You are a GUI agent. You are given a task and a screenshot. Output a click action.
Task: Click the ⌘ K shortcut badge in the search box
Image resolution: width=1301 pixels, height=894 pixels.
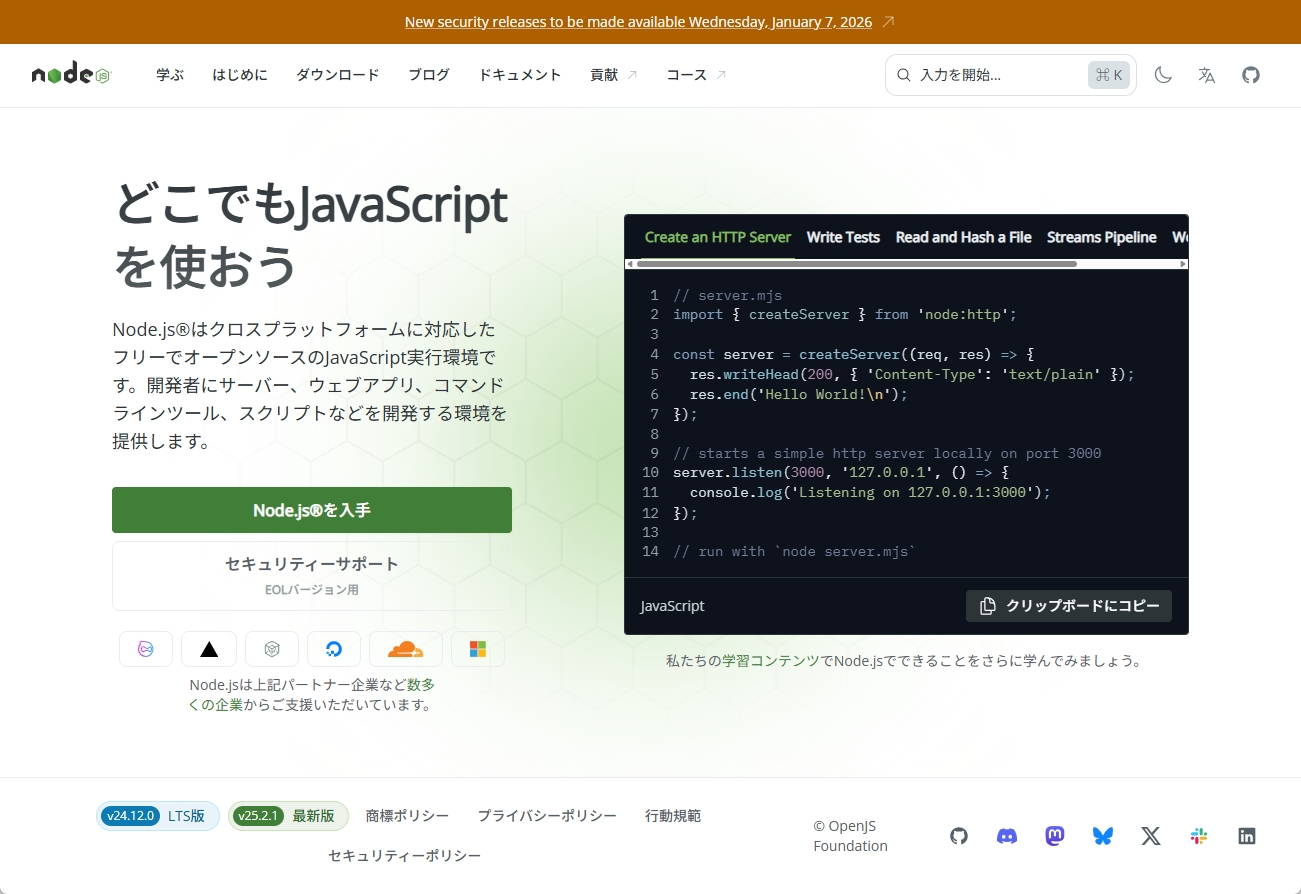(1109, 75)
